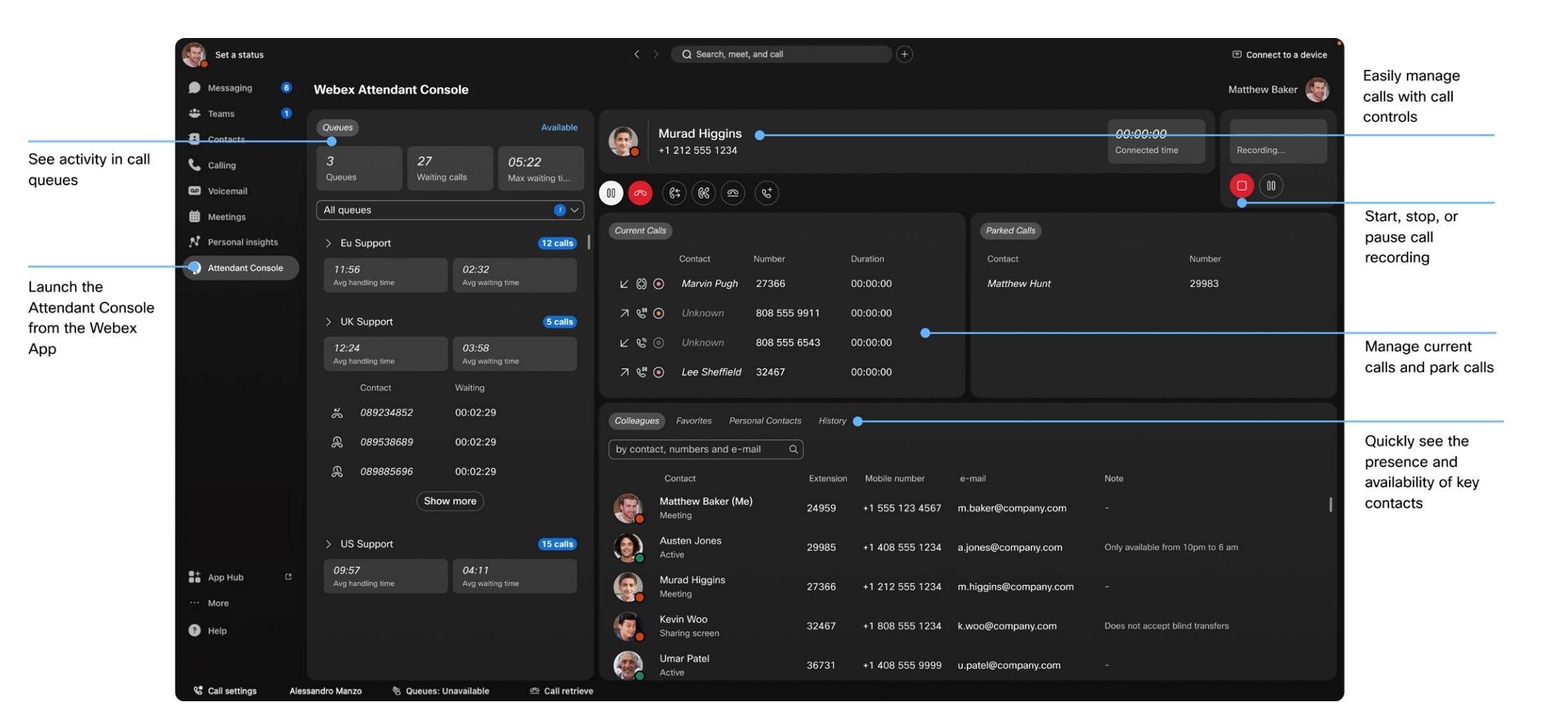
Task: Switch to the History tab
Action: [x=832, y=421]
